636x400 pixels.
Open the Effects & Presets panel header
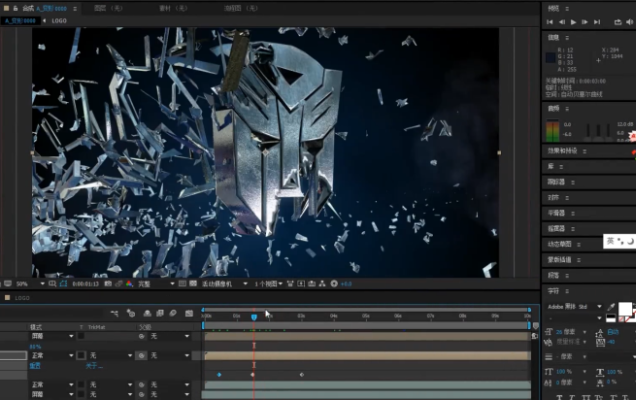(560, 151)
